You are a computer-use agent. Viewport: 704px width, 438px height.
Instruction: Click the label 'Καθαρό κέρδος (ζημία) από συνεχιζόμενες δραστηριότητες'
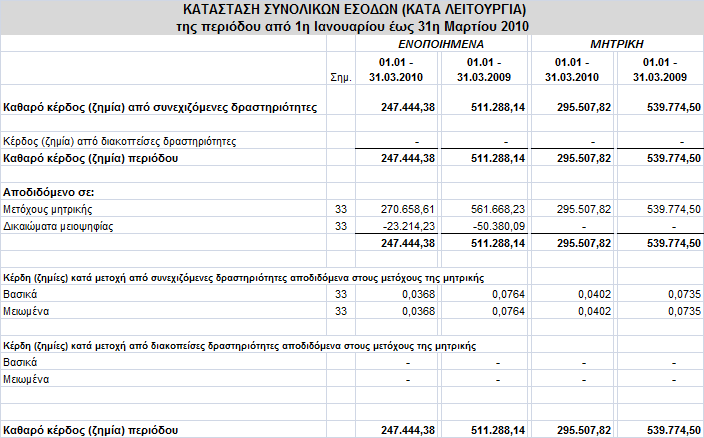(160, 107)
